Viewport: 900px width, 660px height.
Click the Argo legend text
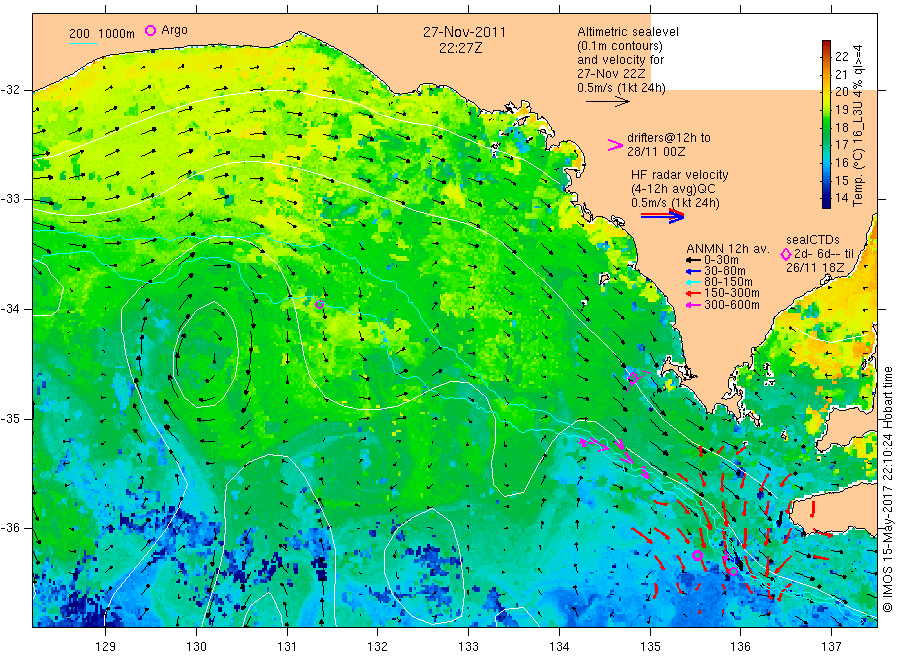[x=174, y=30]
